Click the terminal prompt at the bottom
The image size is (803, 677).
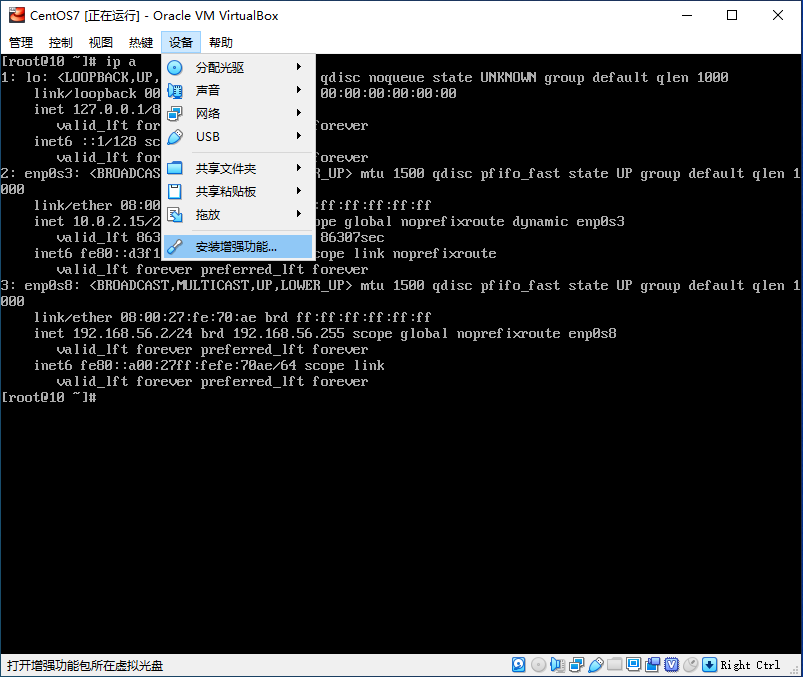click(49, 397)
